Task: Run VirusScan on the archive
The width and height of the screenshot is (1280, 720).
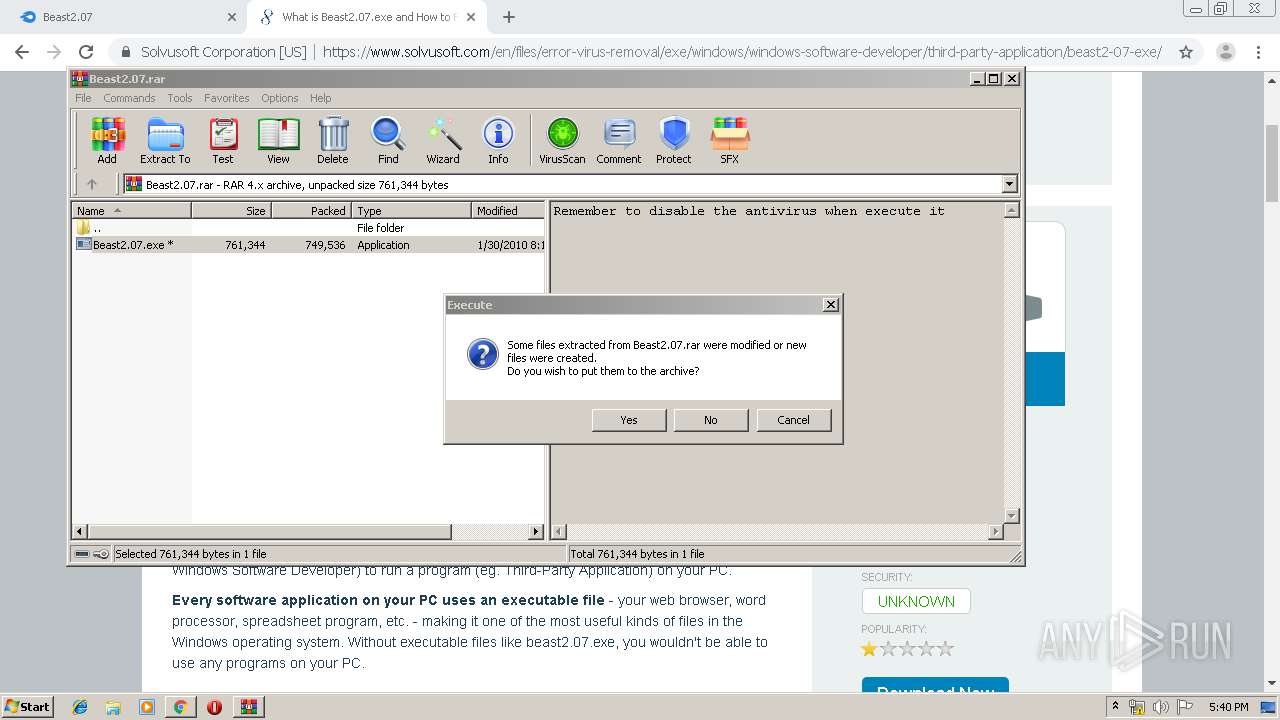Action: 562,140
